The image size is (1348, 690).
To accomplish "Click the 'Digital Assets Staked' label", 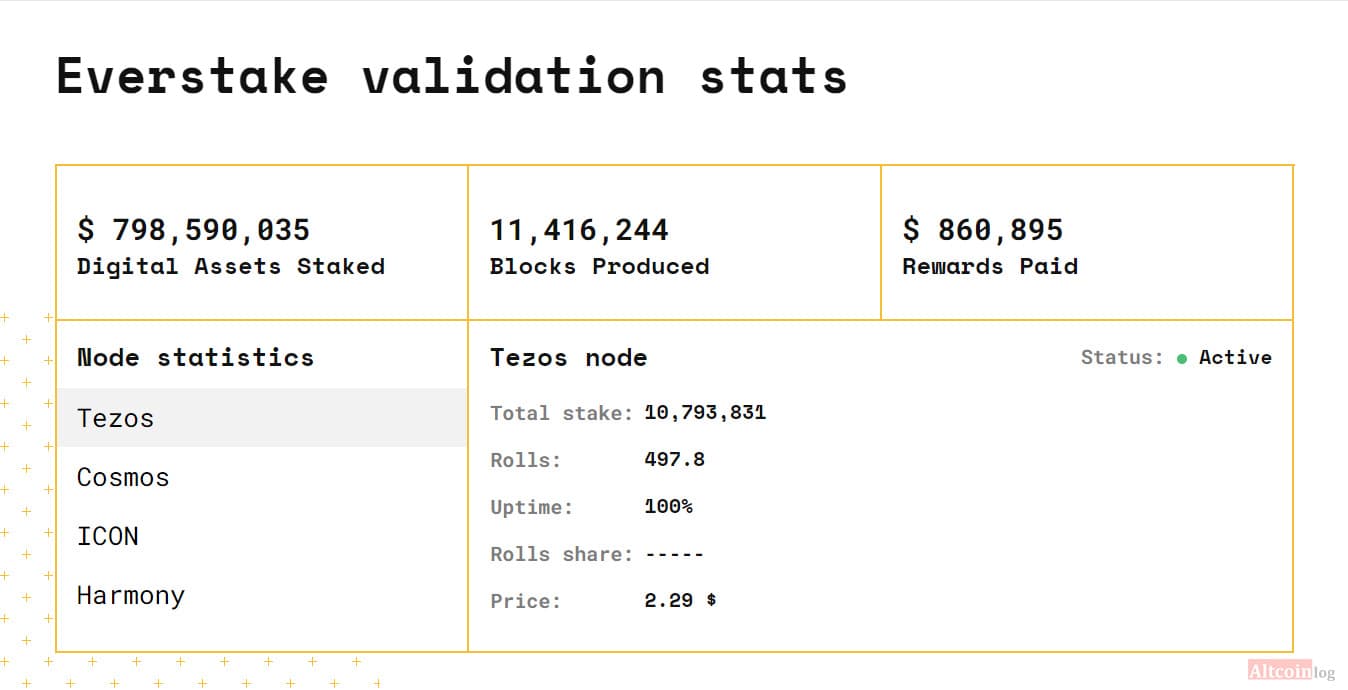I will pos(231,267).
